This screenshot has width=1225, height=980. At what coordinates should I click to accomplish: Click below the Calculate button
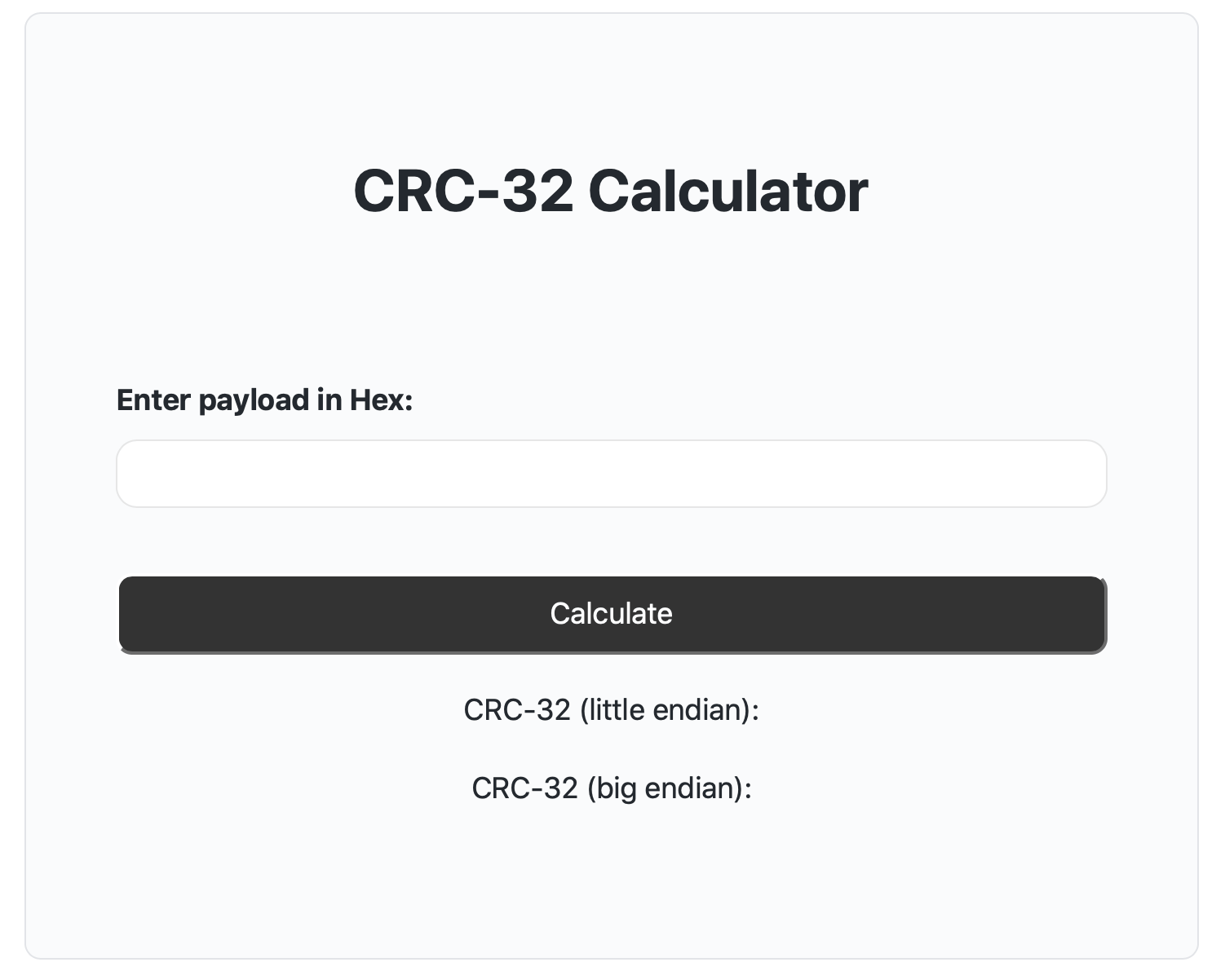coord(611,669)
